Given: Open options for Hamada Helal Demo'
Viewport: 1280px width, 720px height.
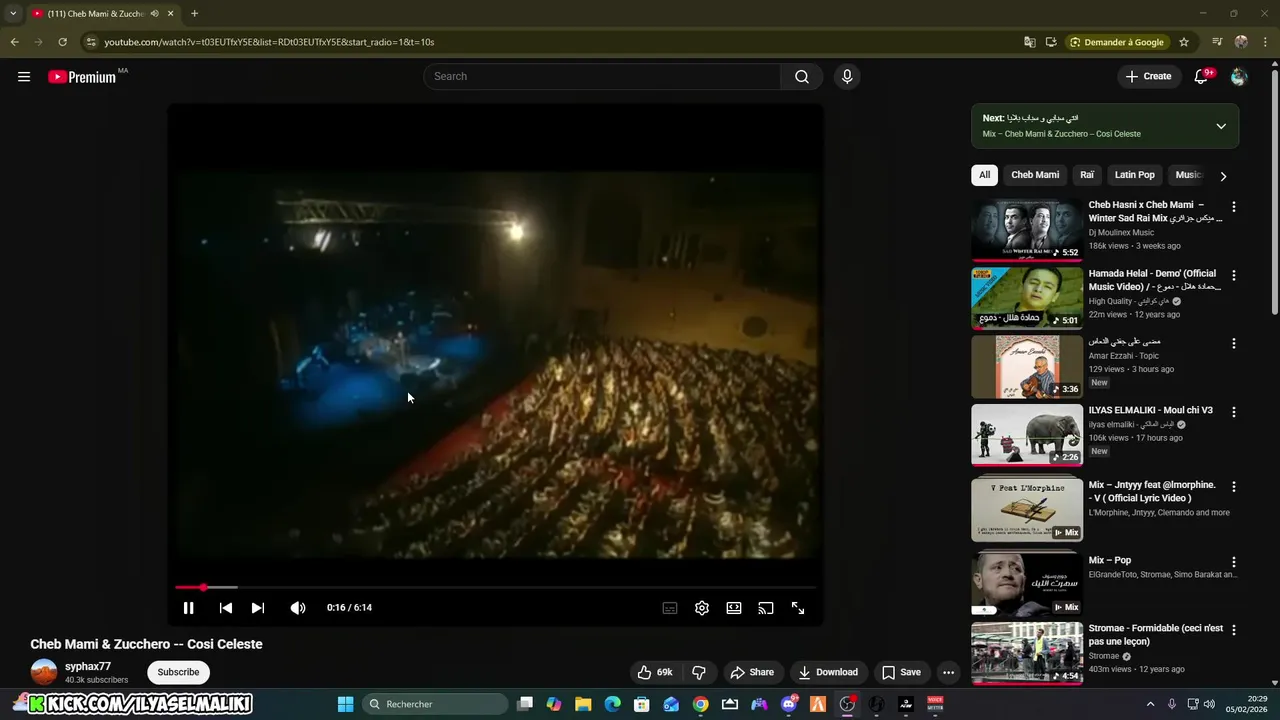Looking at the screenshot, I should point(1233,275).
